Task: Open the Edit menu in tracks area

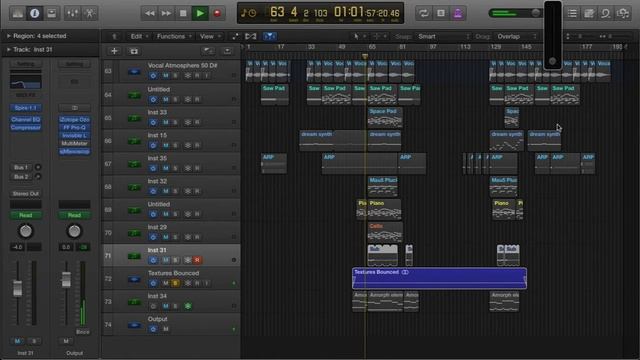Action: (x=139, y=36)
